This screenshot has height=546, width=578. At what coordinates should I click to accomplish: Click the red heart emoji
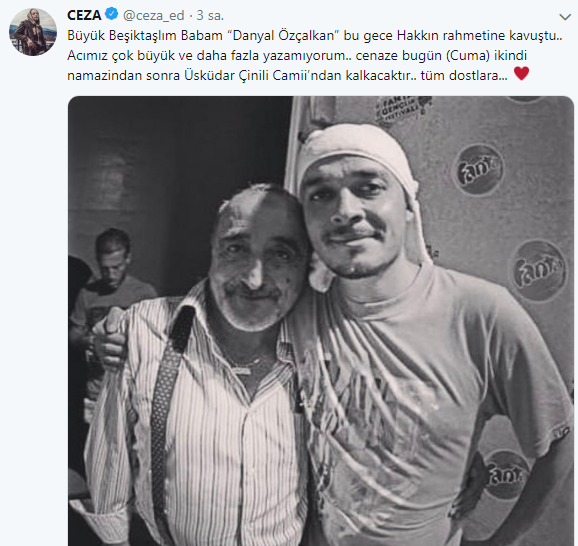[521, 73]
